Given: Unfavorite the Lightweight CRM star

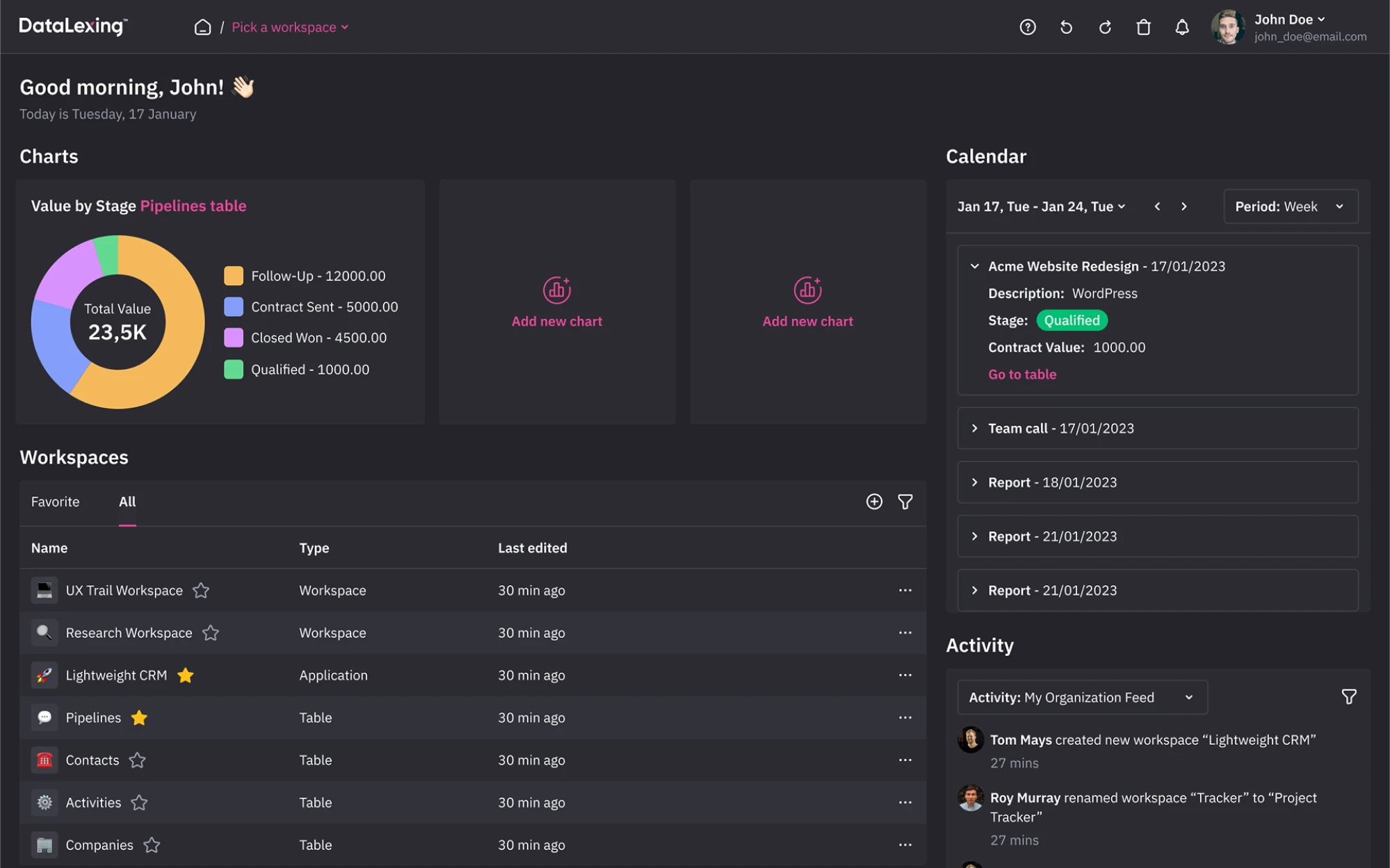Looking at the screenshot, I should click(x=185, y=675).
